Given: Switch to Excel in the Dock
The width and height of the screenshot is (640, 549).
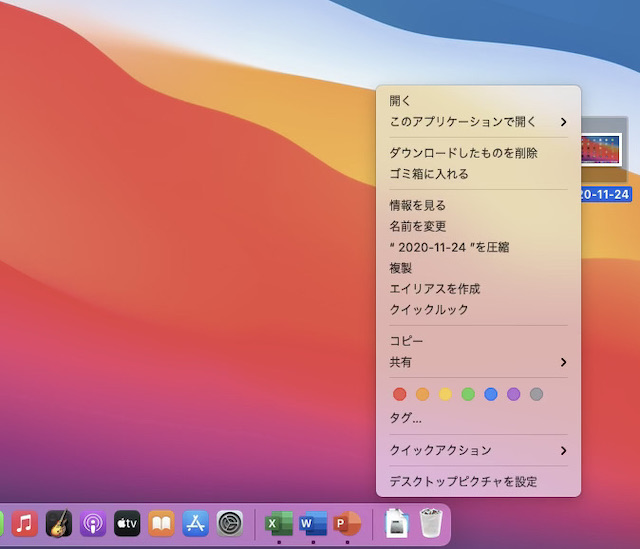Looking at the screenshot, I should (x=279, y=523).
